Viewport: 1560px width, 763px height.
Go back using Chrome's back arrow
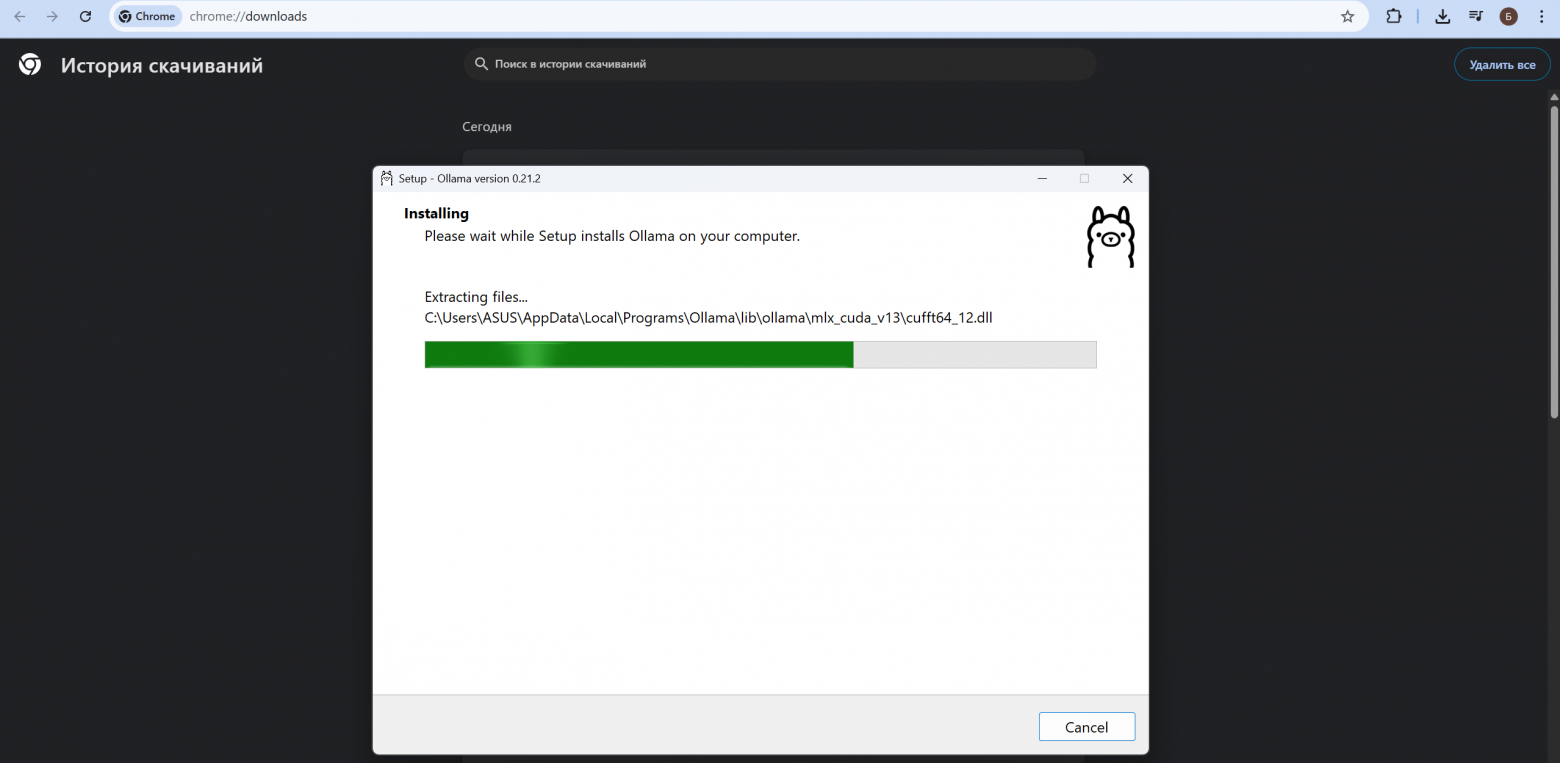click(20, 16)
